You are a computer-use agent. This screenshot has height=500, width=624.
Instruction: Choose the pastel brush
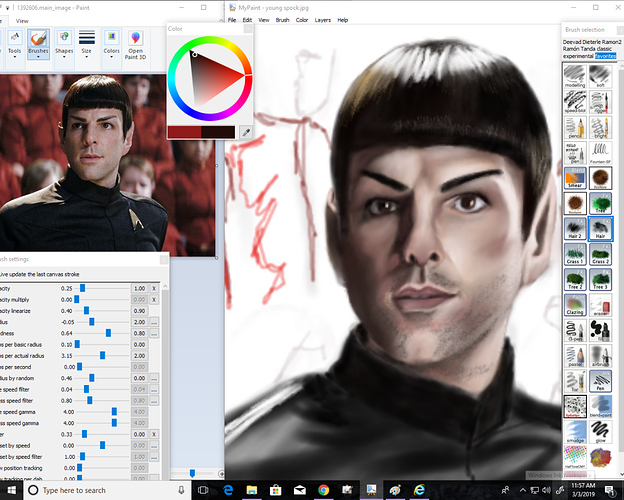[x=575, y=356]
